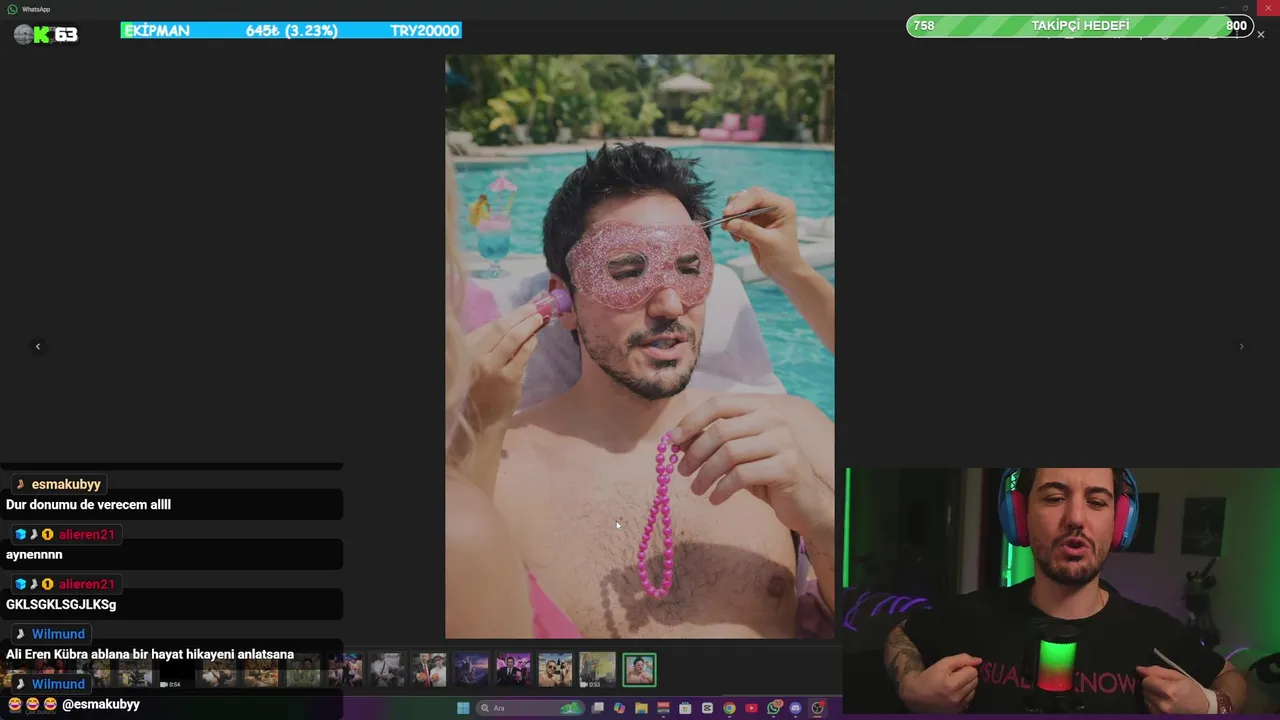Click the K63 channel logo overlay
The width and height of the screenshot is (1280, 720).
pos(46,34)
